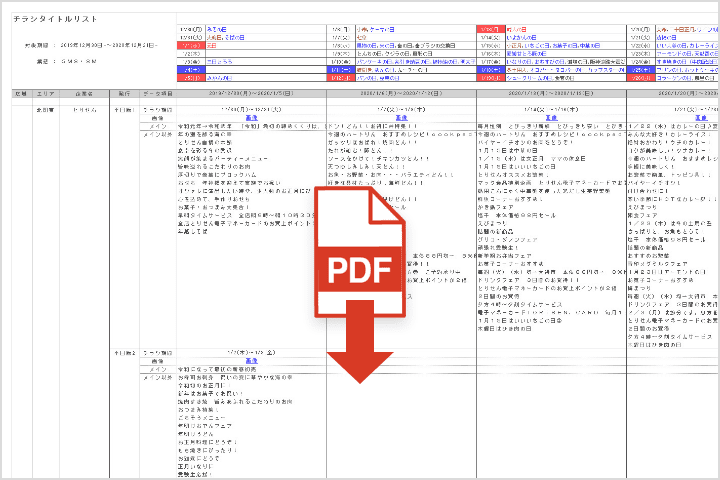Click the いよかんの日 calendar entry
The width and height of the screenshot is (720, 480).
[522, 38]
